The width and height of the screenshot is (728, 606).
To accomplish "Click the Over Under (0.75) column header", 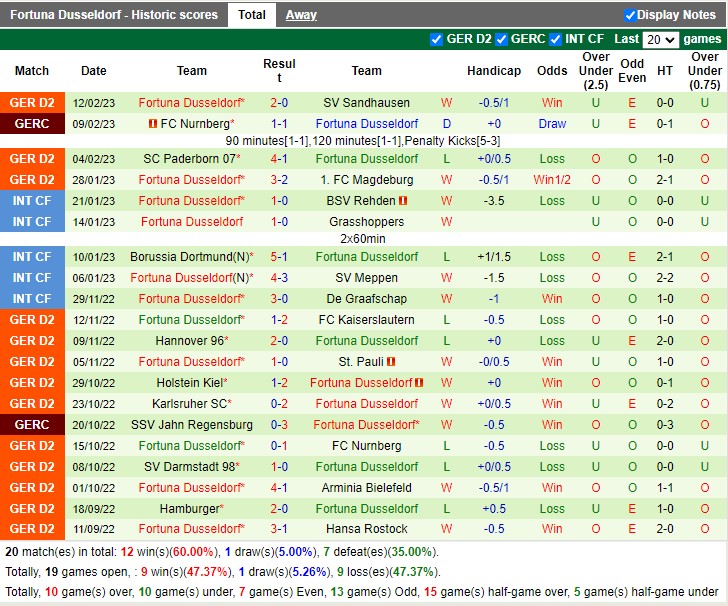I will pyautogui.click(x=704, y=71).
